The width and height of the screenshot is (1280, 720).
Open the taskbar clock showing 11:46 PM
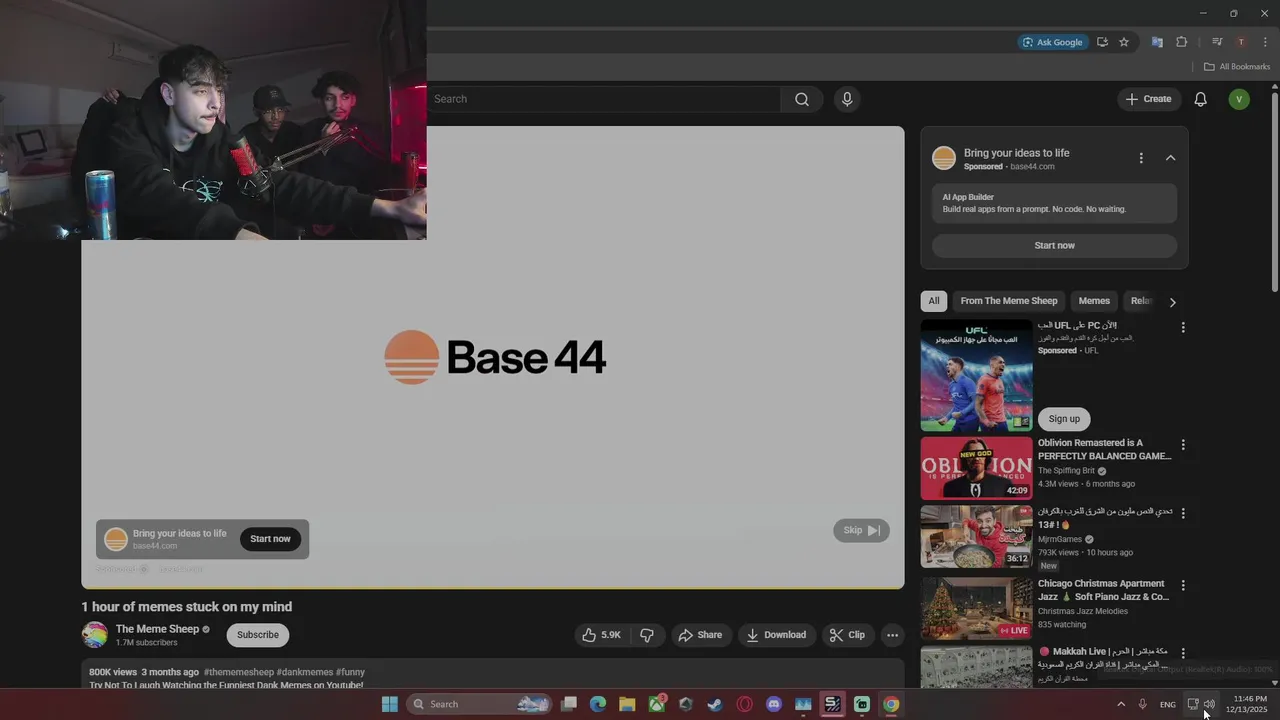(x=1248, y=704)
